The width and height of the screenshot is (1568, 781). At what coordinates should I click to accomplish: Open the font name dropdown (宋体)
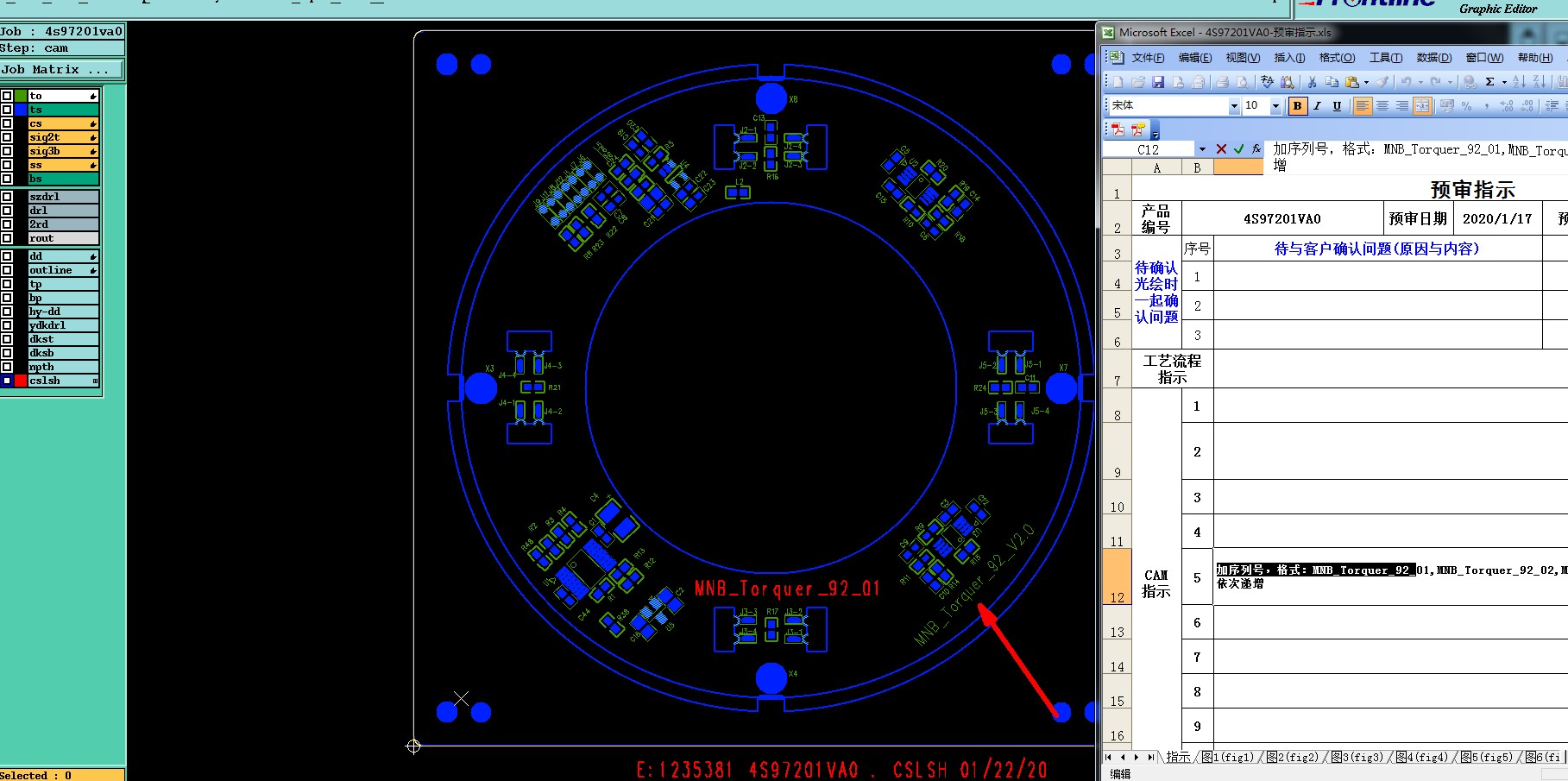1234,106
